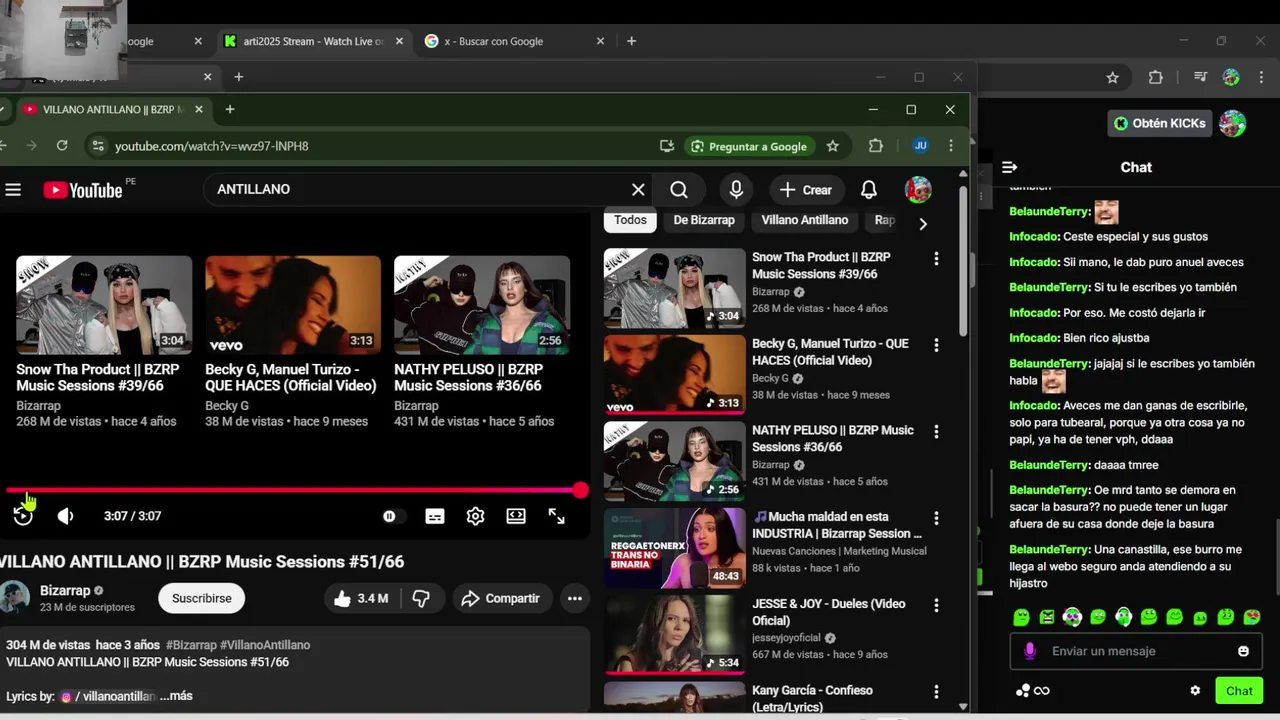Open Chrome three-dot menu in YouTube window

click(x=951, y=146)
